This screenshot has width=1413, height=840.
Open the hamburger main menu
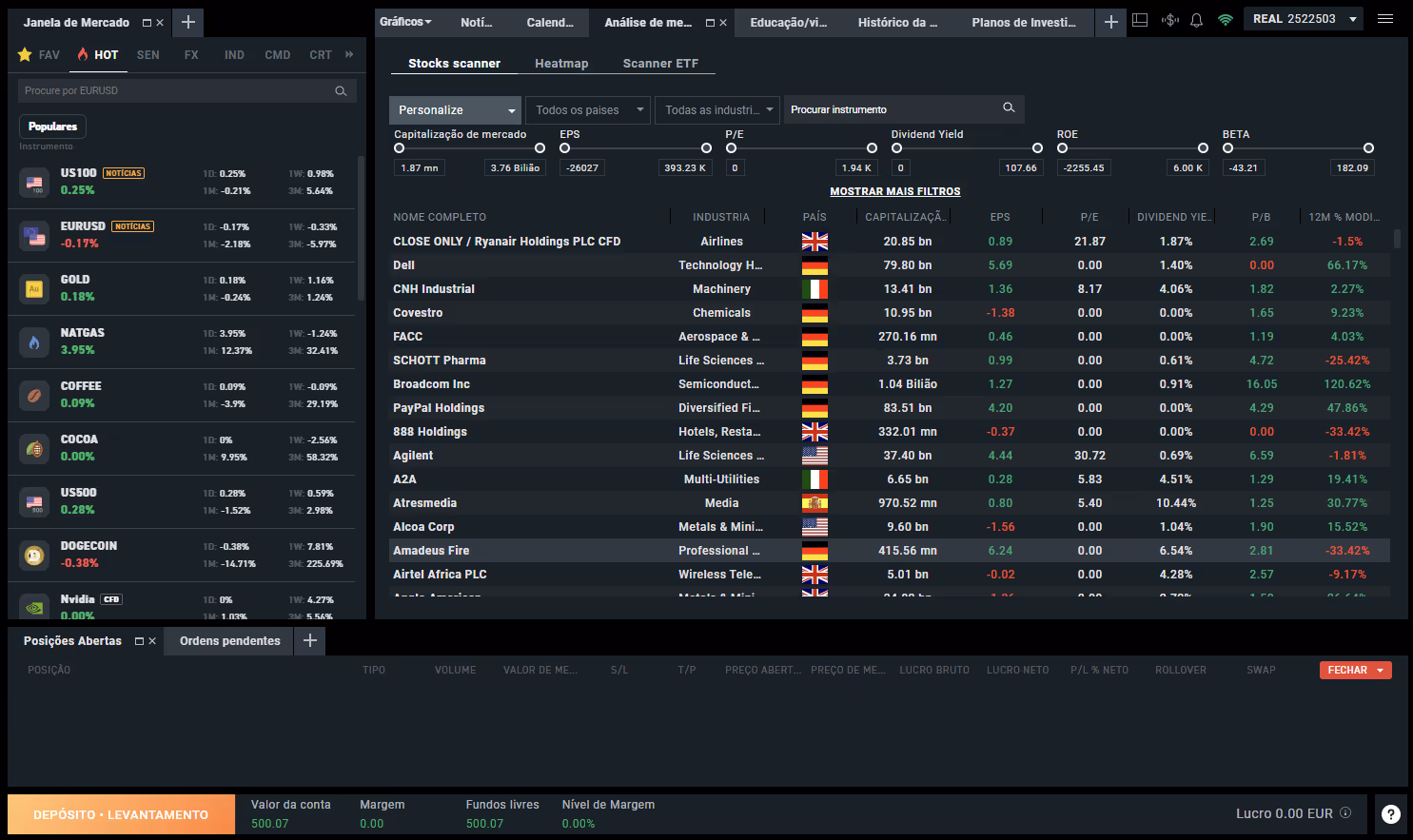[x=1385, y=19]
